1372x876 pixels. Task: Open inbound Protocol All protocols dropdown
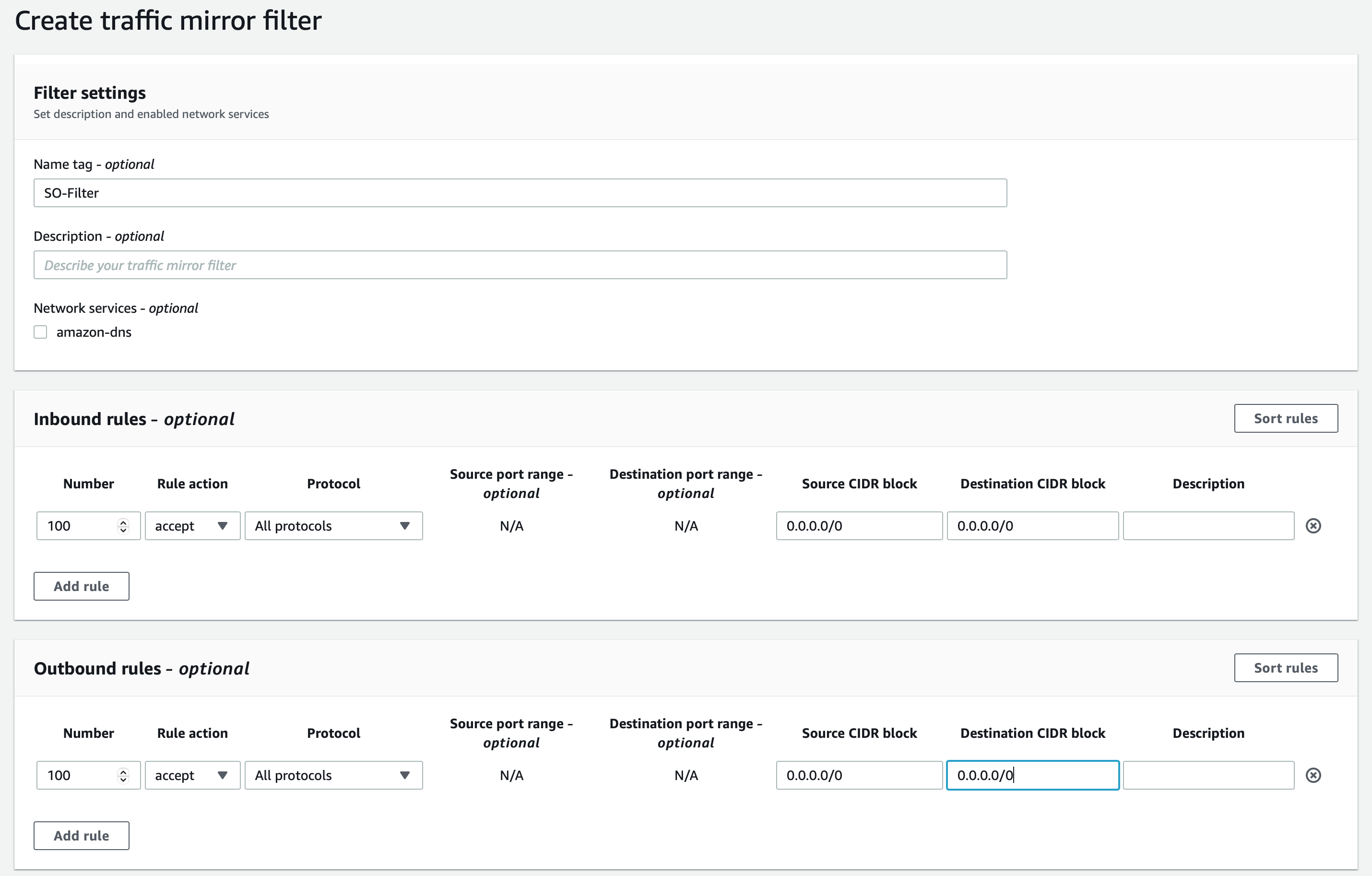[x=333, y=525]
